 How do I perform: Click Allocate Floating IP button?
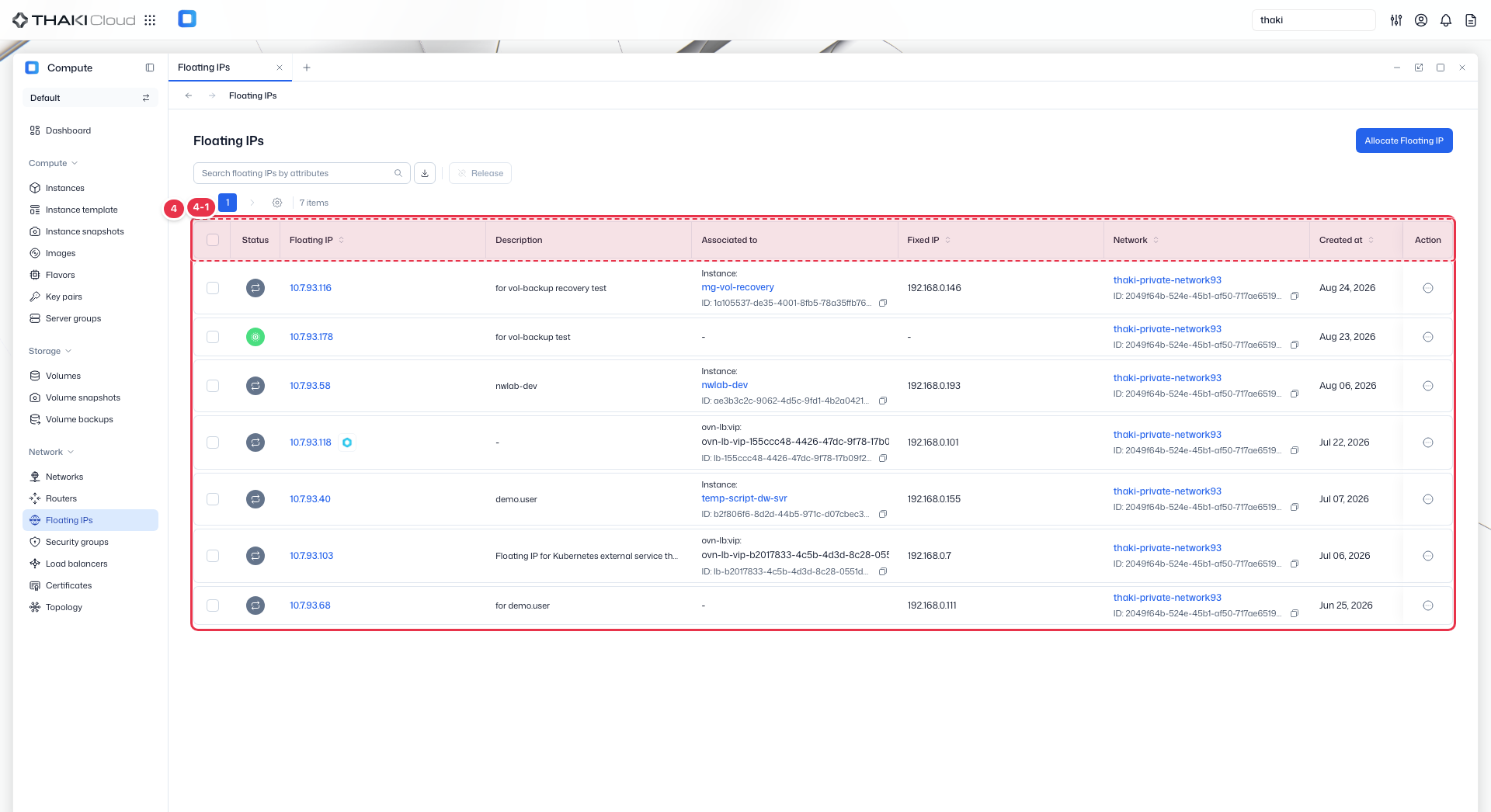(1404, 141)
